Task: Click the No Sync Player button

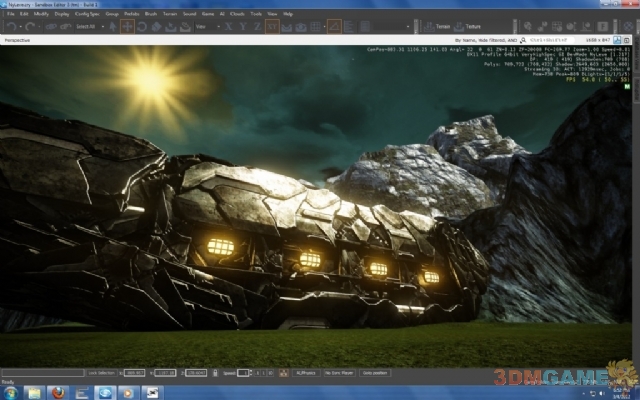Action: point(339,373)
